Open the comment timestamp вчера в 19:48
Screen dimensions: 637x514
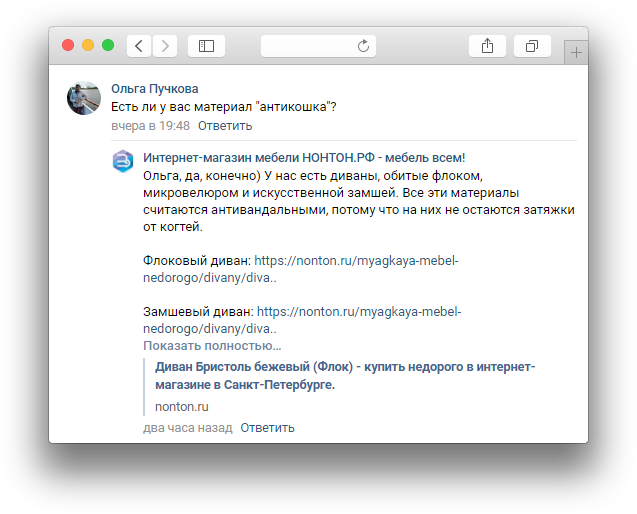click(150, 126)
